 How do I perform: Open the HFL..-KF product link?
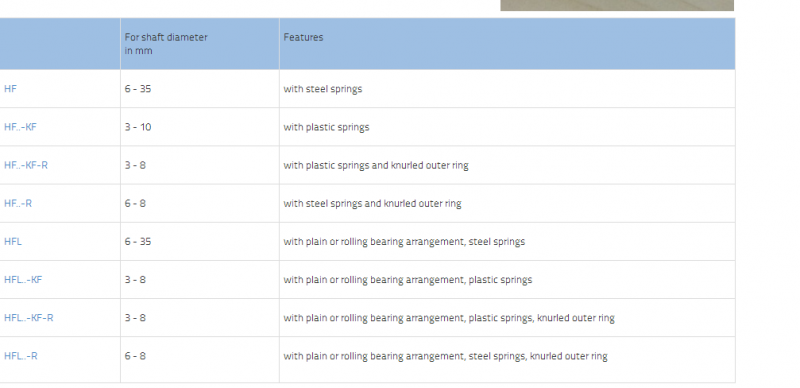point(23,280)
